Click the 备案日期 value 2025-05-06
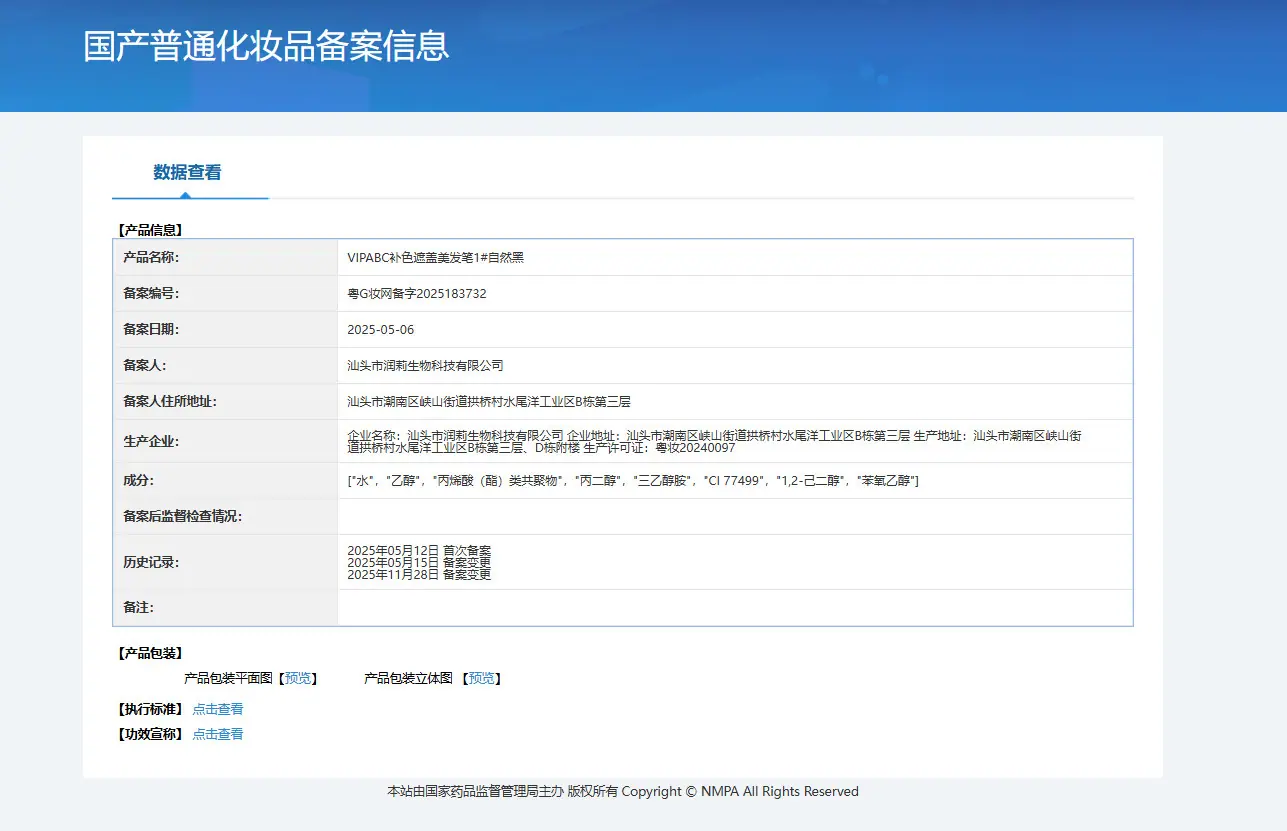This screenshot has width=1287, height=831. click(x=380, y=329)
